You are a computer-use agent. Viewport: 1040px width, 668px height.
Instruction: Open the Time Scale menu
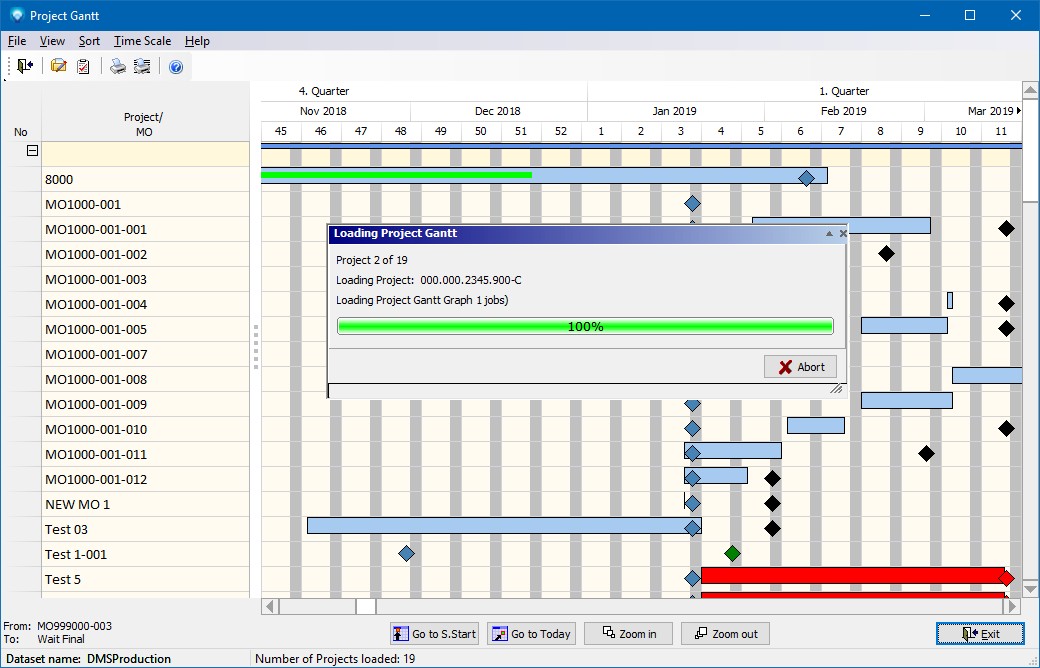click(x=142, y=41)
